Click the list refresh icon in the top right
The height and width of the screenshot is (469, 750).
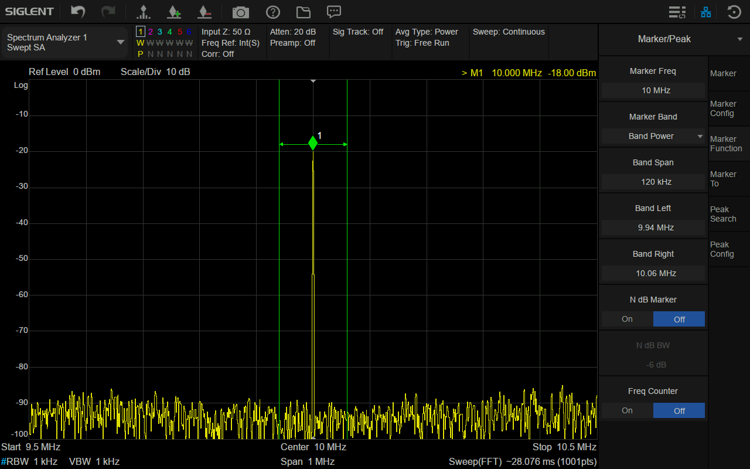pyautogui.click(x=677, y=12)
